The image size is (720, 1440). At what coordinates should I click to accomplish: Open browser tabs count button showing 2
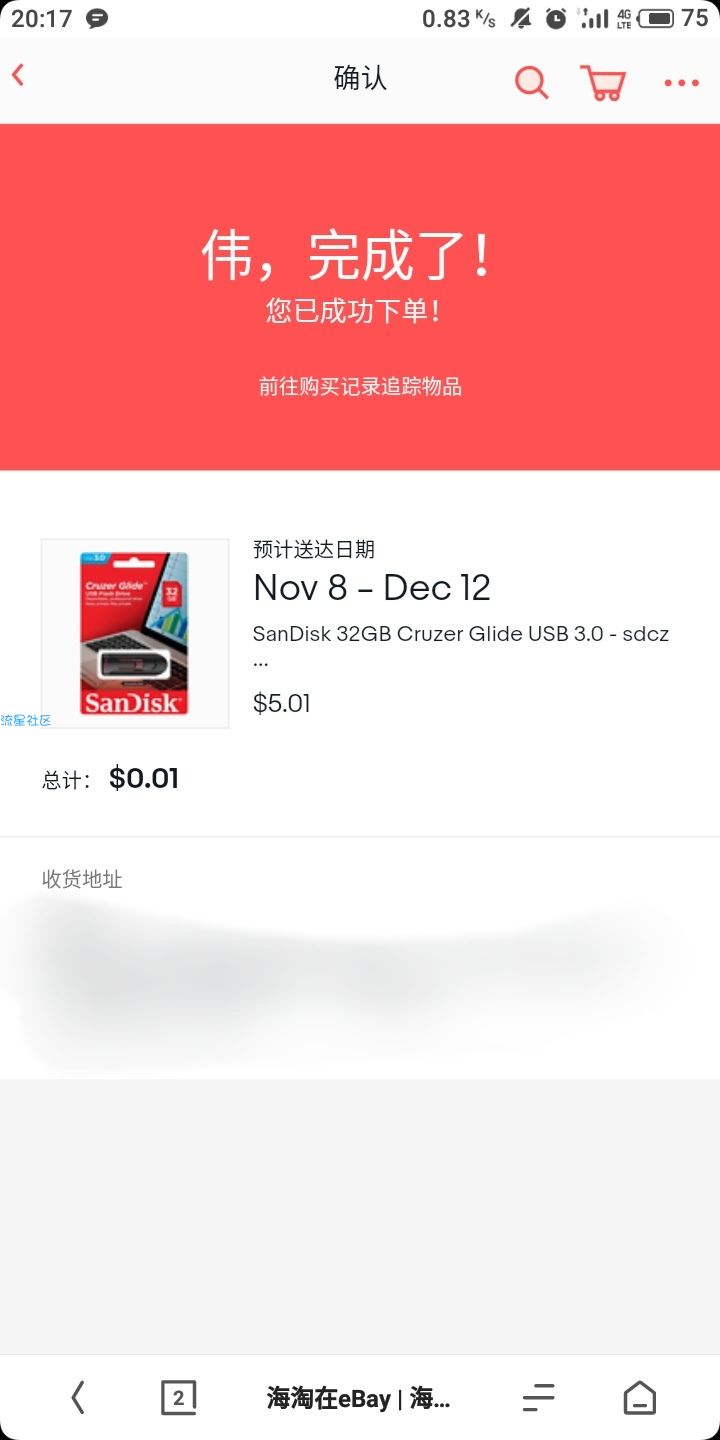tap(179, 1397)
